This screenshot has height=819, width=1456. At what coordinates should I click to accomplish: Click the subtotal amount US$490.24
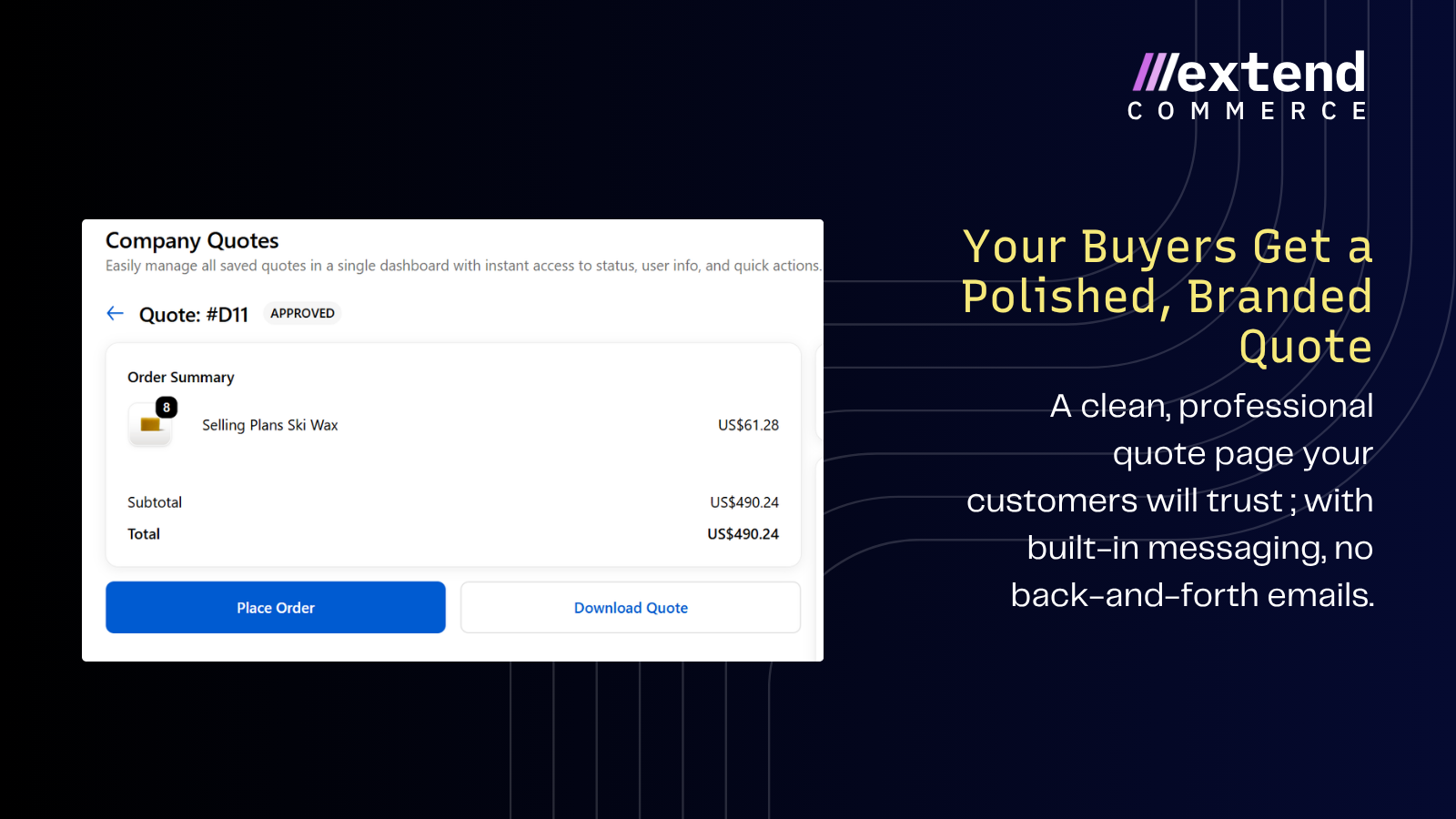tap(744, 502)
